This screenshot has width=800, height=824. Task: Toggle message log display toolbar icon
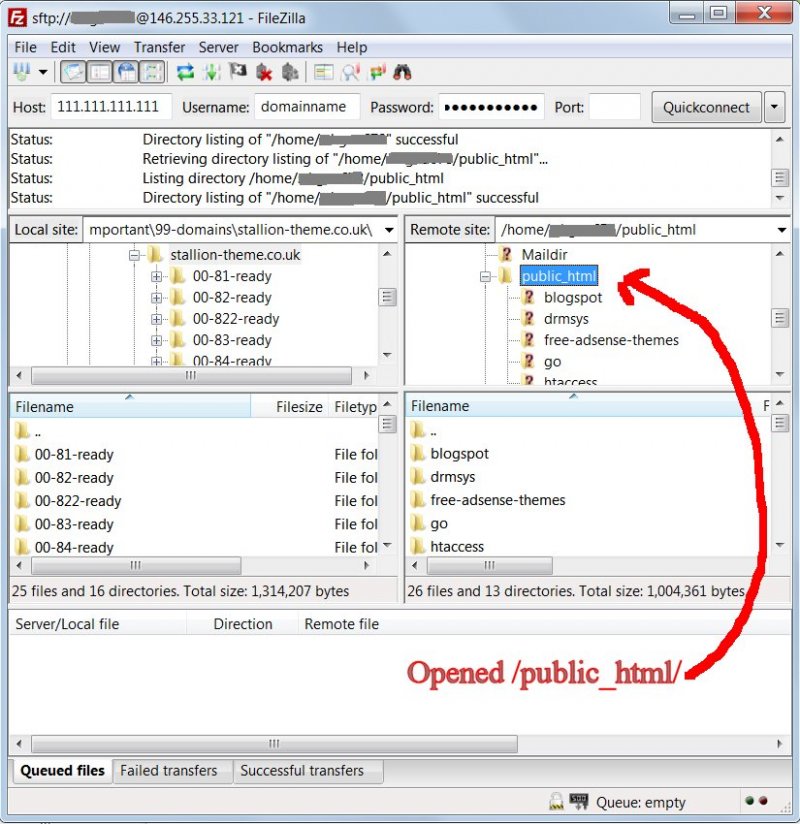tap(73, 72)
